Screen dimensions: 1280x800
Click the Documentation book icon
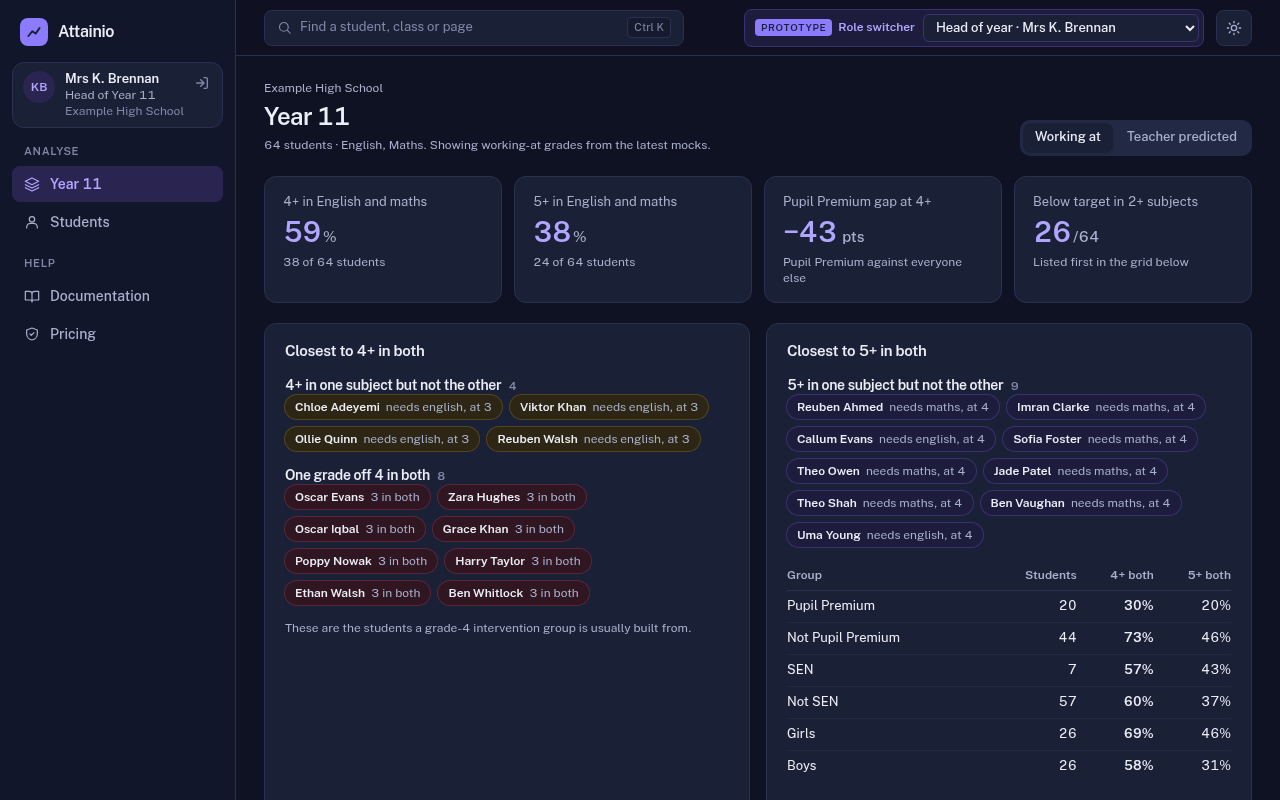pos(32,296)
